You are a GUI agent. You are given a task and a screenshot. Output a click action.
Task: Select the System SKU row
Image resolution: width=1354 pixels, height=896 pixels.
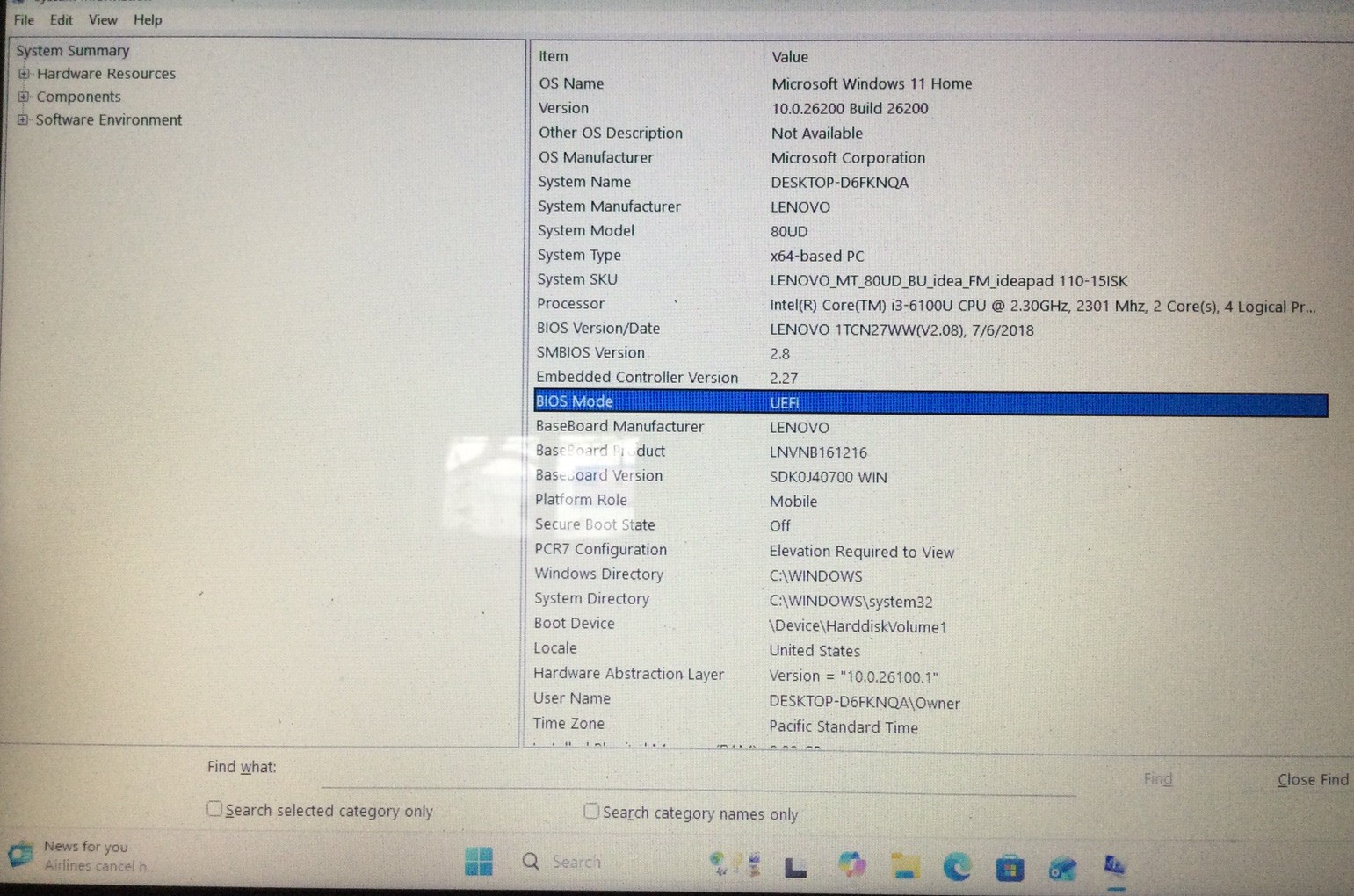click(931, 280)
